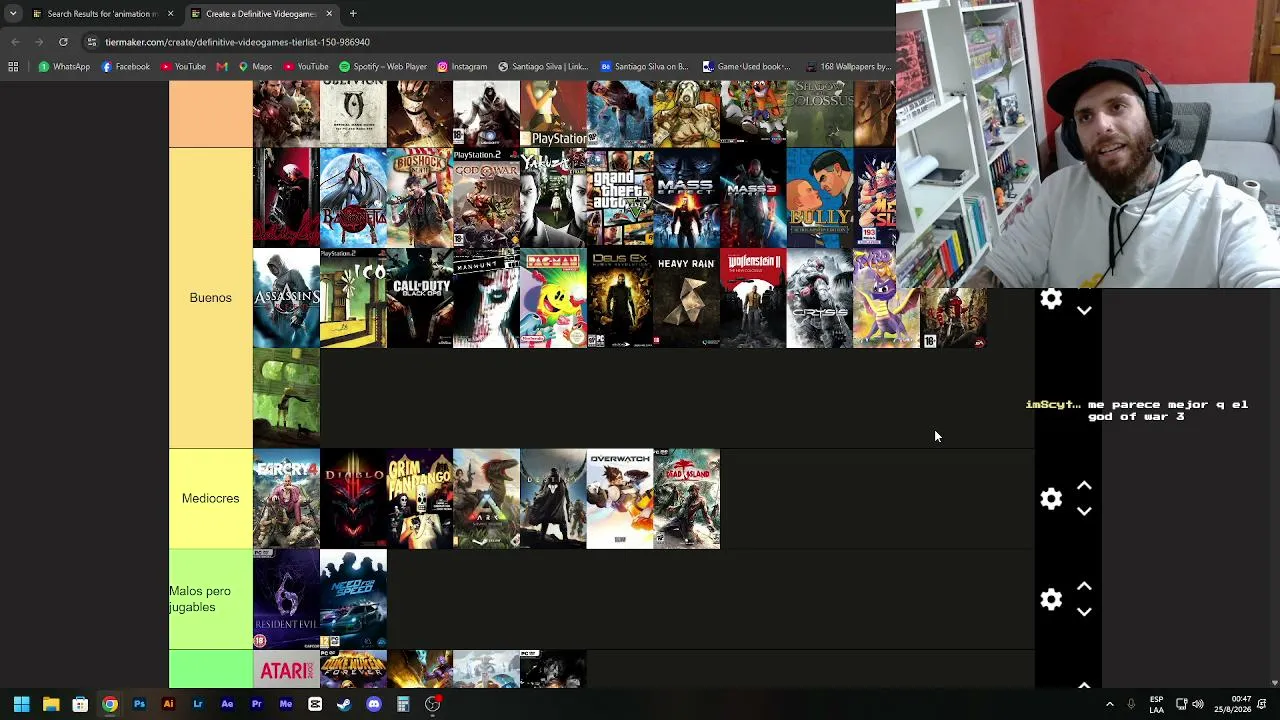This screenshot has height=720, width=1280.
Task: Move the Mediocres tier down
Action: [1084, 511]
